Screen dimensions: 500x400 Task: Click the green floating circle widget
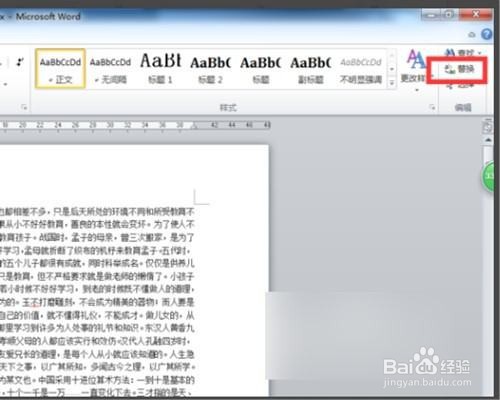(x=488, y=176)
